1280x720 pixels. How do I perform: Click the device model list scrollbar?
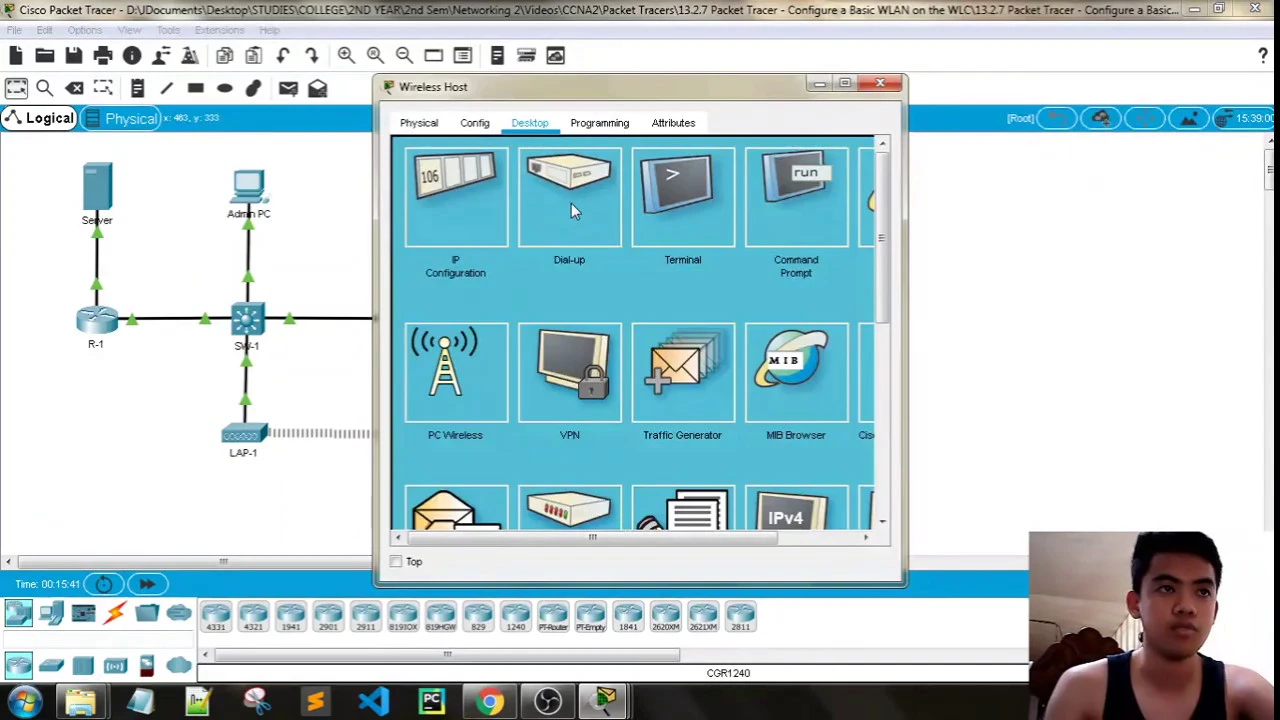click(447, 655)
